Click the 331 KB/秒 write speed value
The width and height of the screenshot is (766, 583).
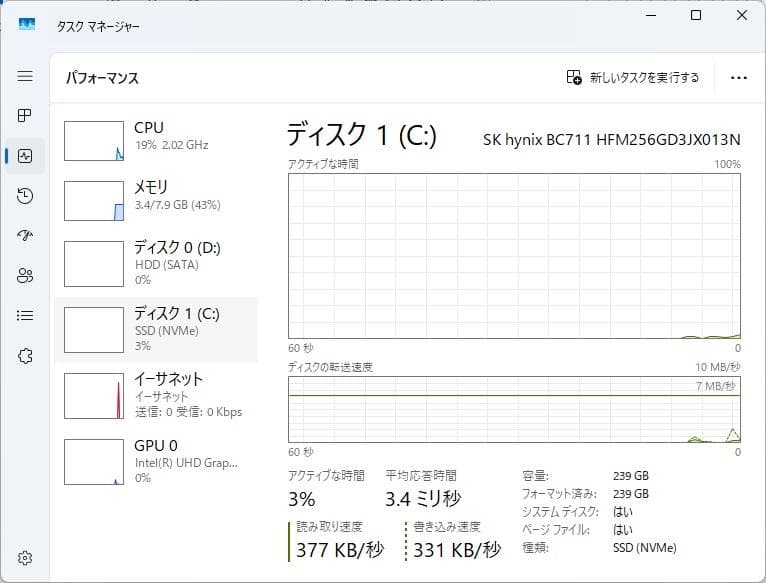(x=457, y=550)
